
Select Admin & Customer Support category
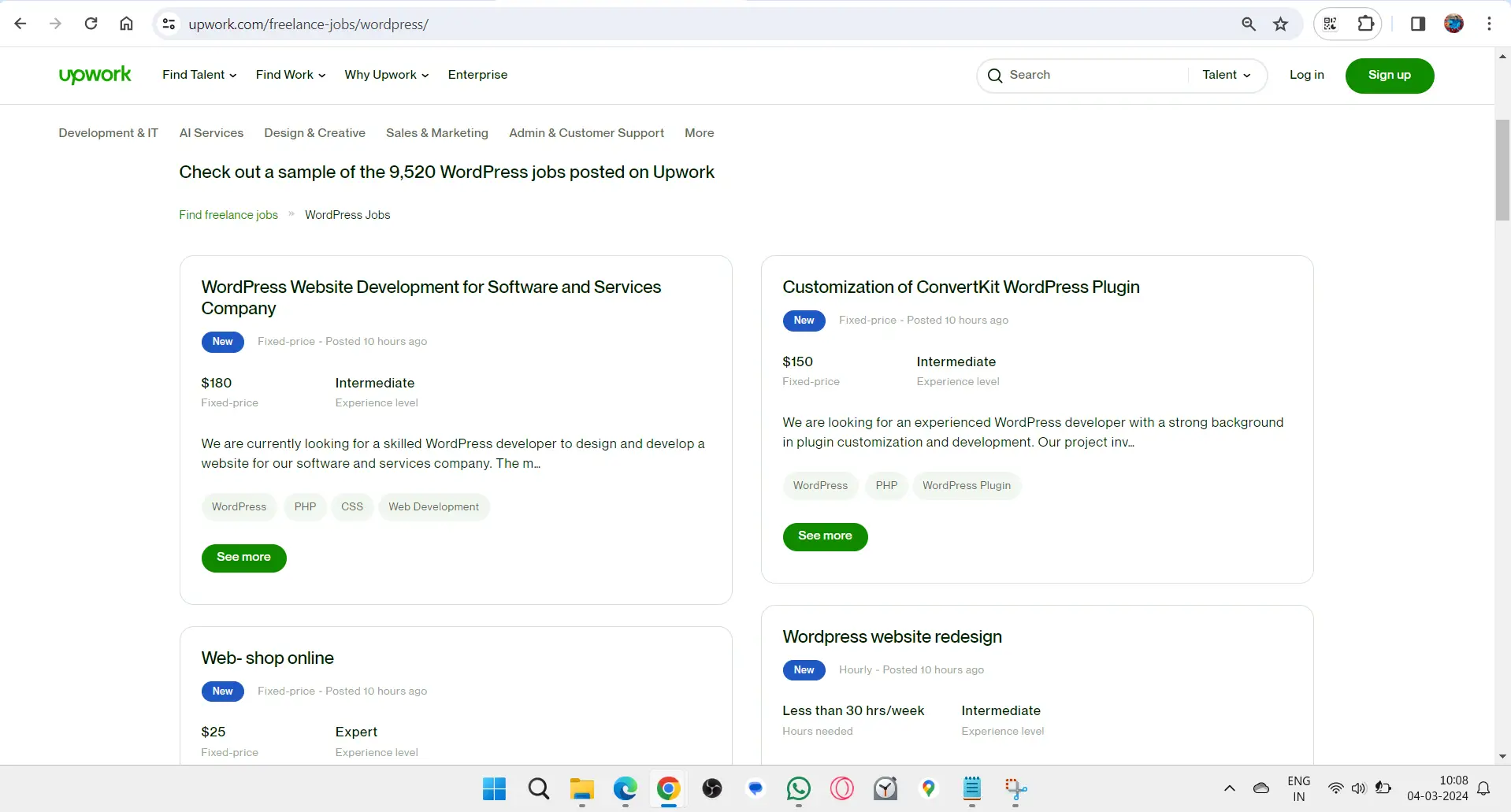[586, 133]
